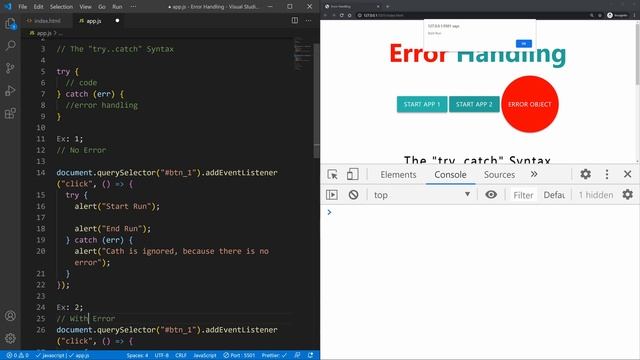Open a new browser tab
Image resolution: width=640 pixels, height=360 pixels.
(x=387, y=7)
